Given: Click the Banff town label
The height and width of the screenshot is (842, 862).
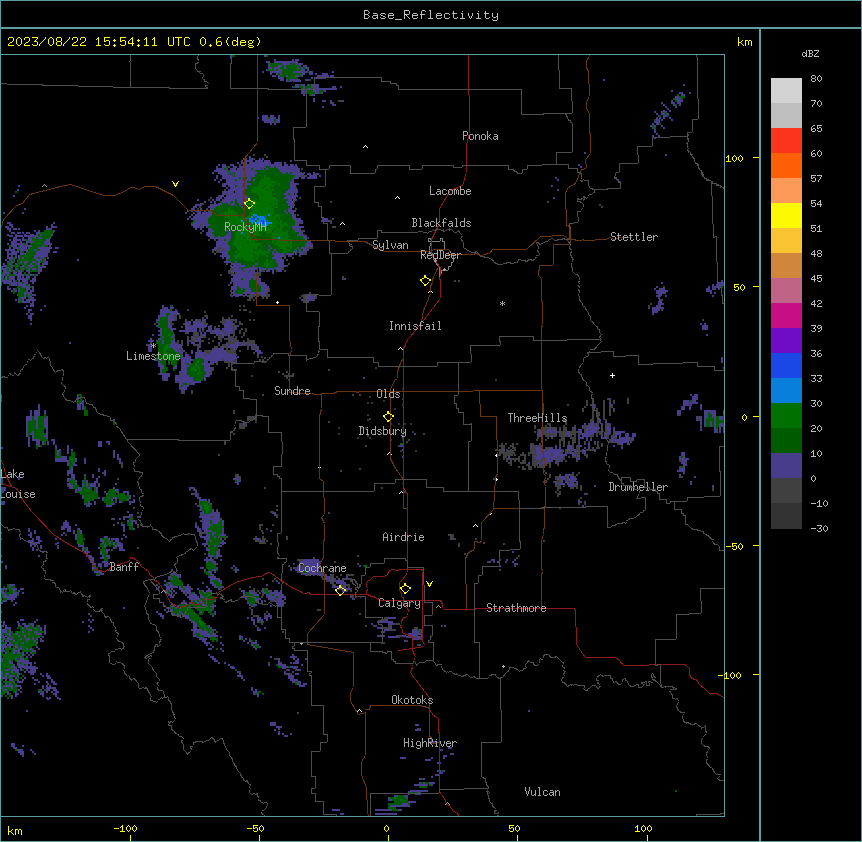Looking at the screenshot, I should click(x=124, y=567).
